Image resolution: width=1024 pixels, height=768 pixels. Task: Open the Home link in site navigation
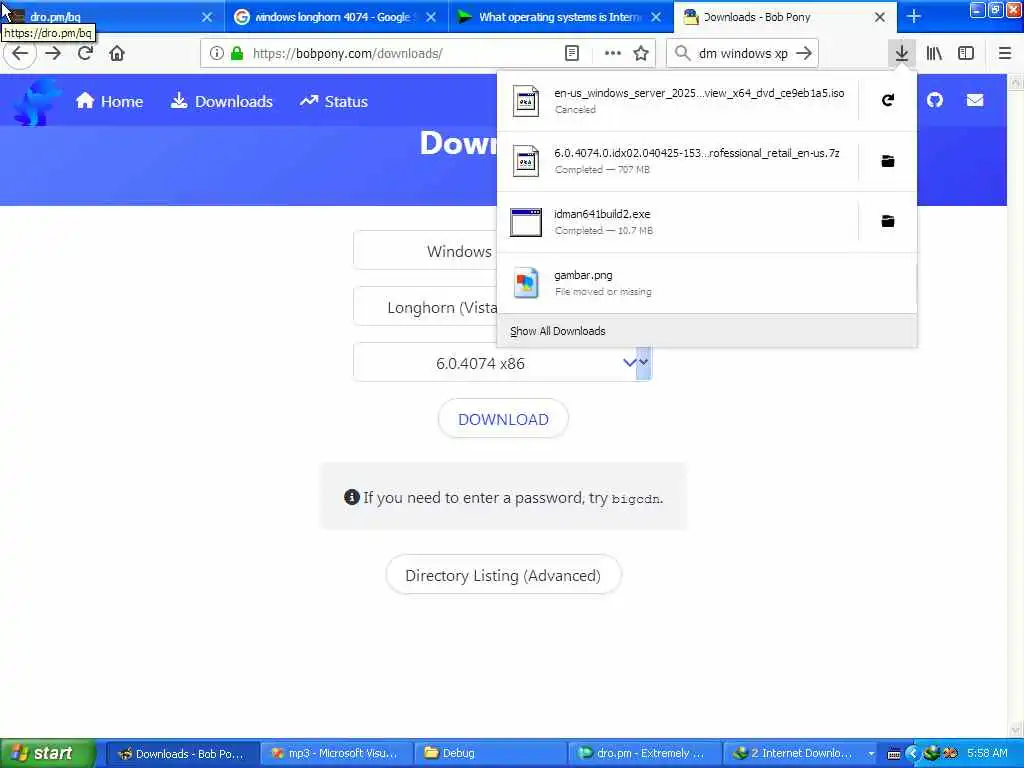[x=109, y=101]
